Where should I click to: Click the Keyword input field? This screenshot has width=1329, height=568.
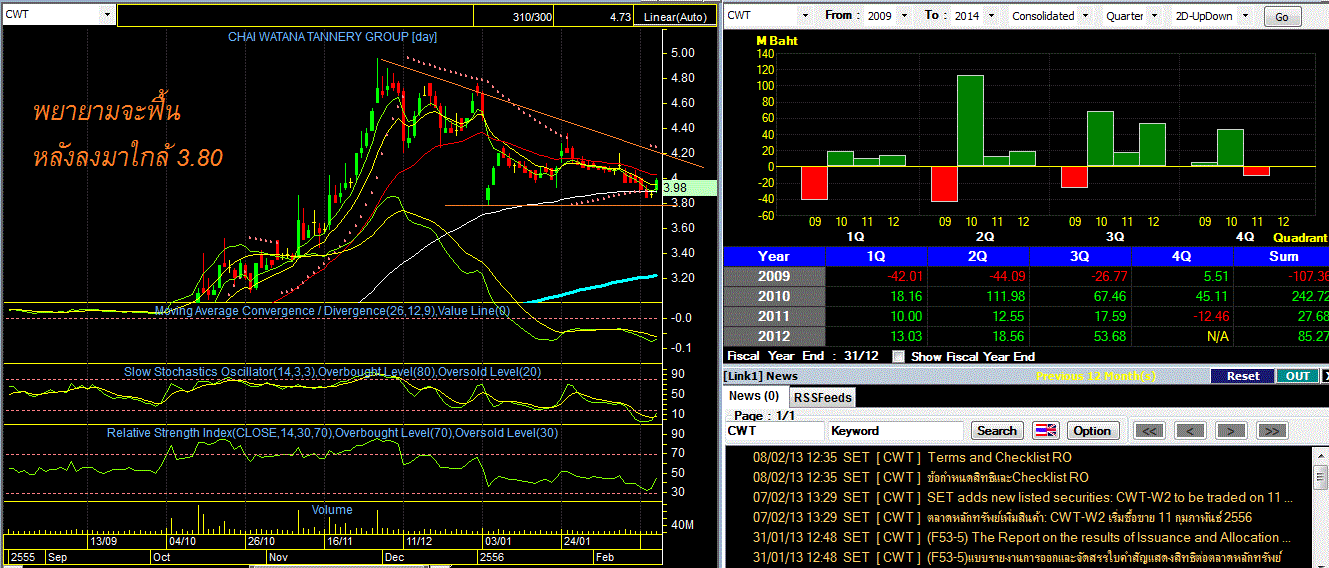click(897, 430)
